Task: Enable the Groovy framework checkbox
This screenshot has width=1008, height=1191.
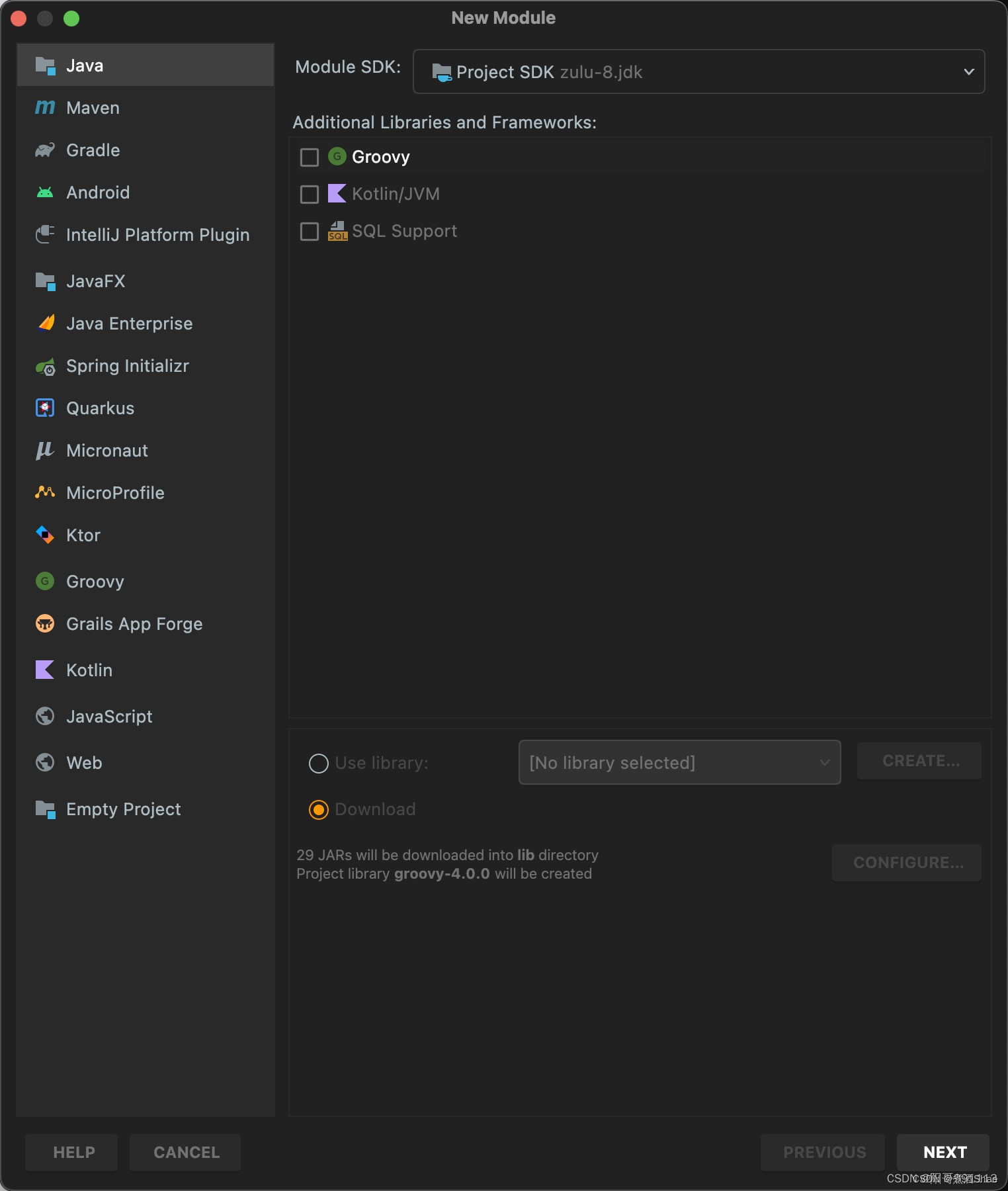Action: pos(310,157)
